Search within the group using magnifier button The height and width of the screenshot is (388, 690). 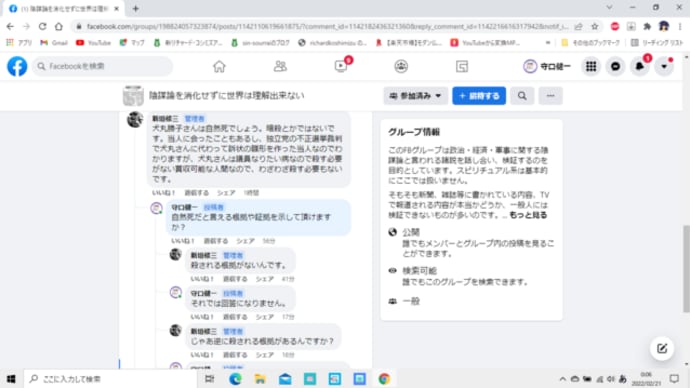522,96
